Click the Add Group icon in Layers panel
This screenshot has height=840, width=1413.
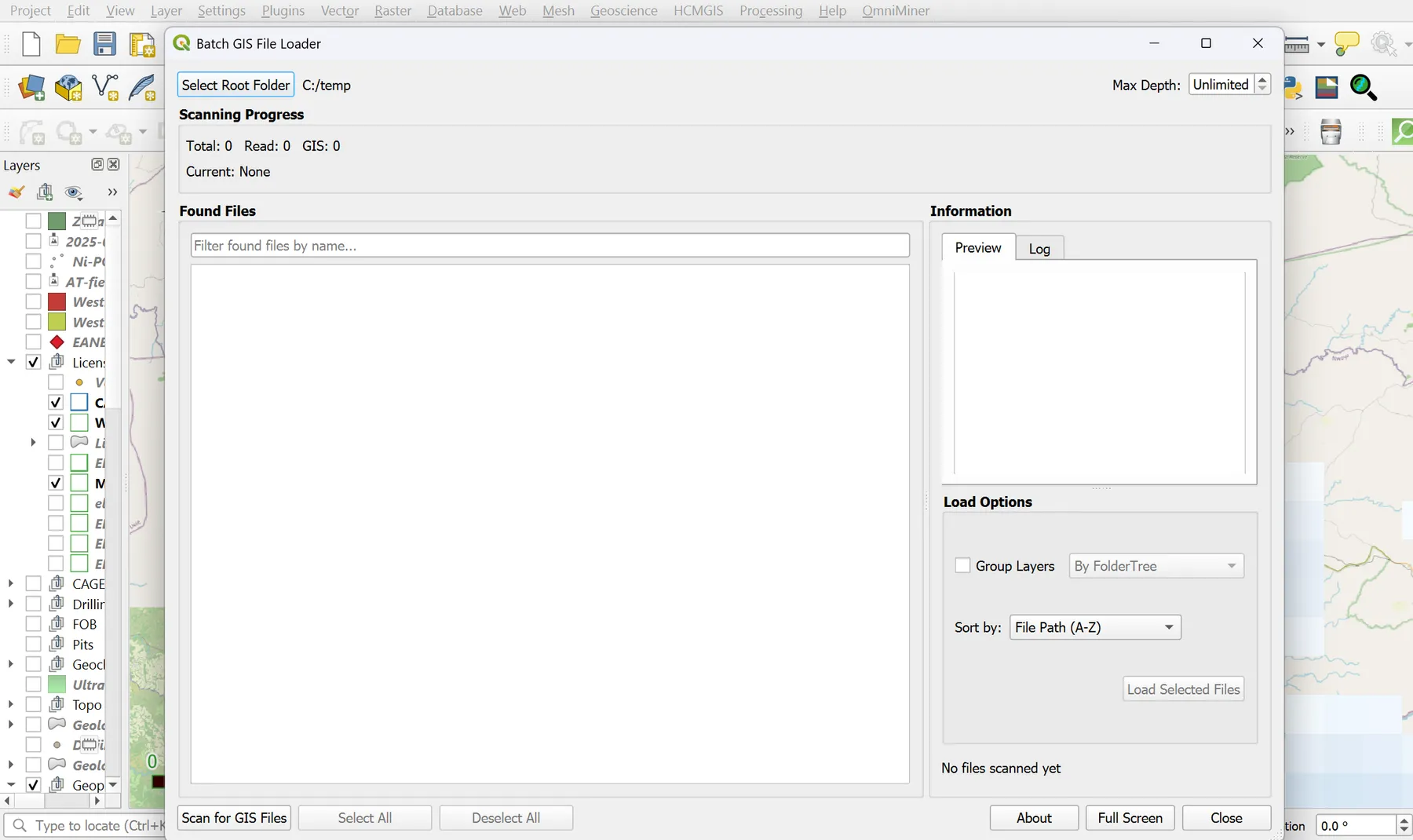[x=45, y=192]
